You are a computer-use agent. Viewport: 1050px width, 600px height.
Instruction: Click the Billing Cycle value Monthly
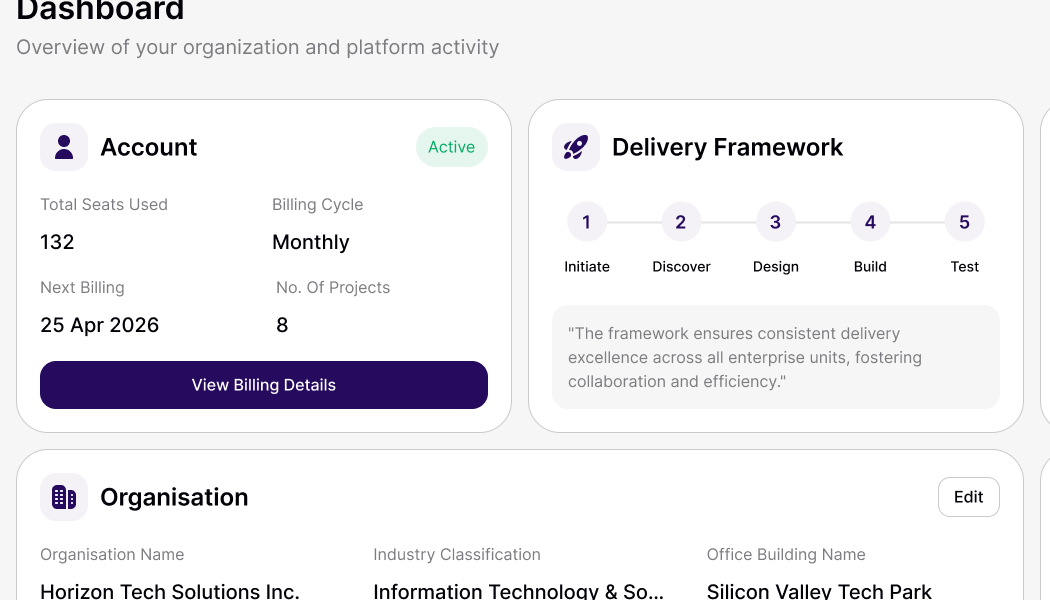coord(311,242)
